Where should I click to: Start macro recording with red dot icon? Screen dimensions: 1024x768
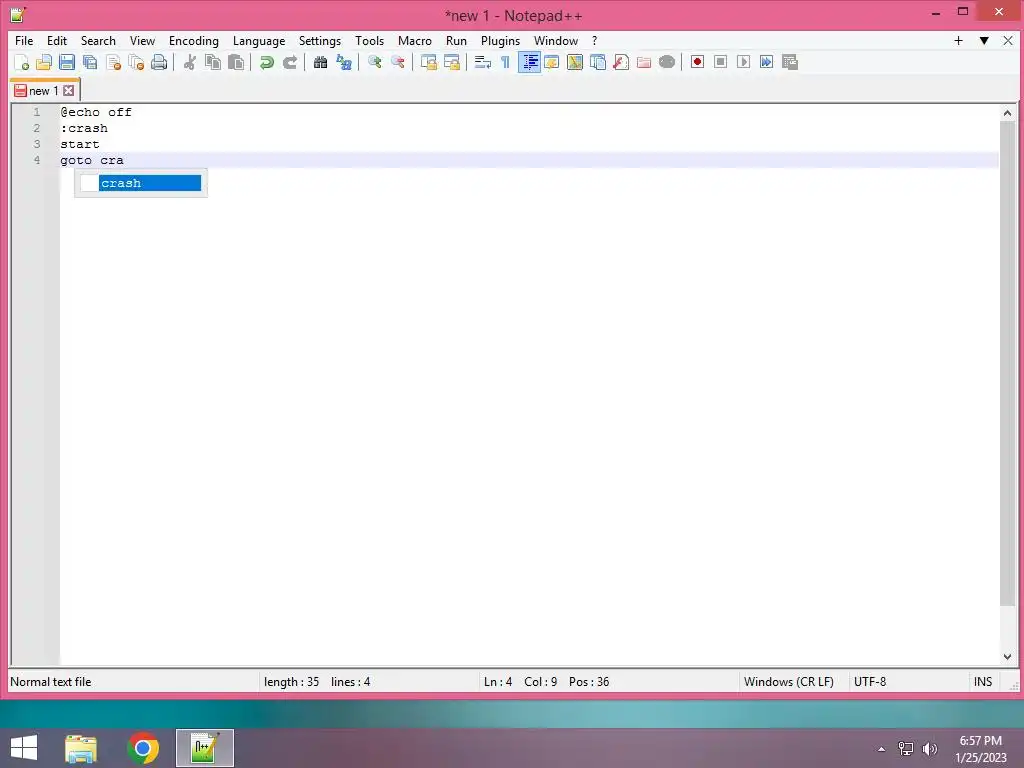coord(697,62)
